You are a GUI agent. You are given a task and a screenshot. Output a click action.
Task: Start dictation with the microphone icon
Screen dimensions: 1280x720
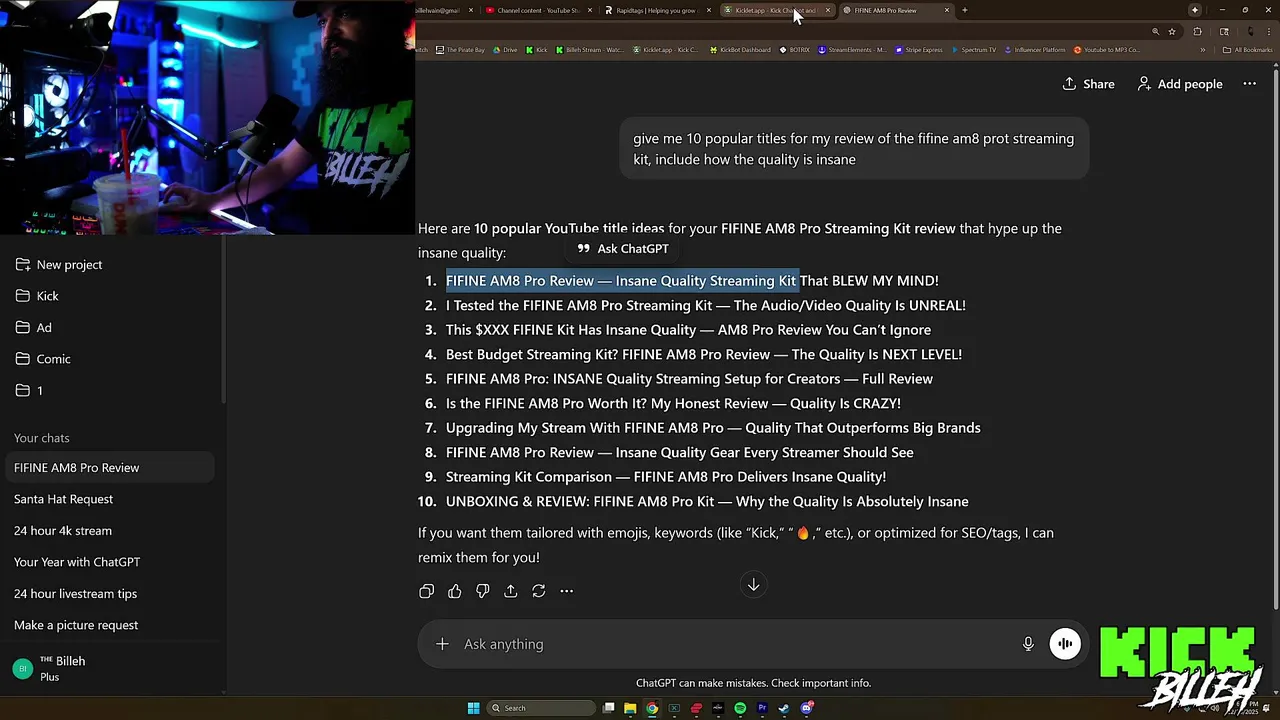1028,644
